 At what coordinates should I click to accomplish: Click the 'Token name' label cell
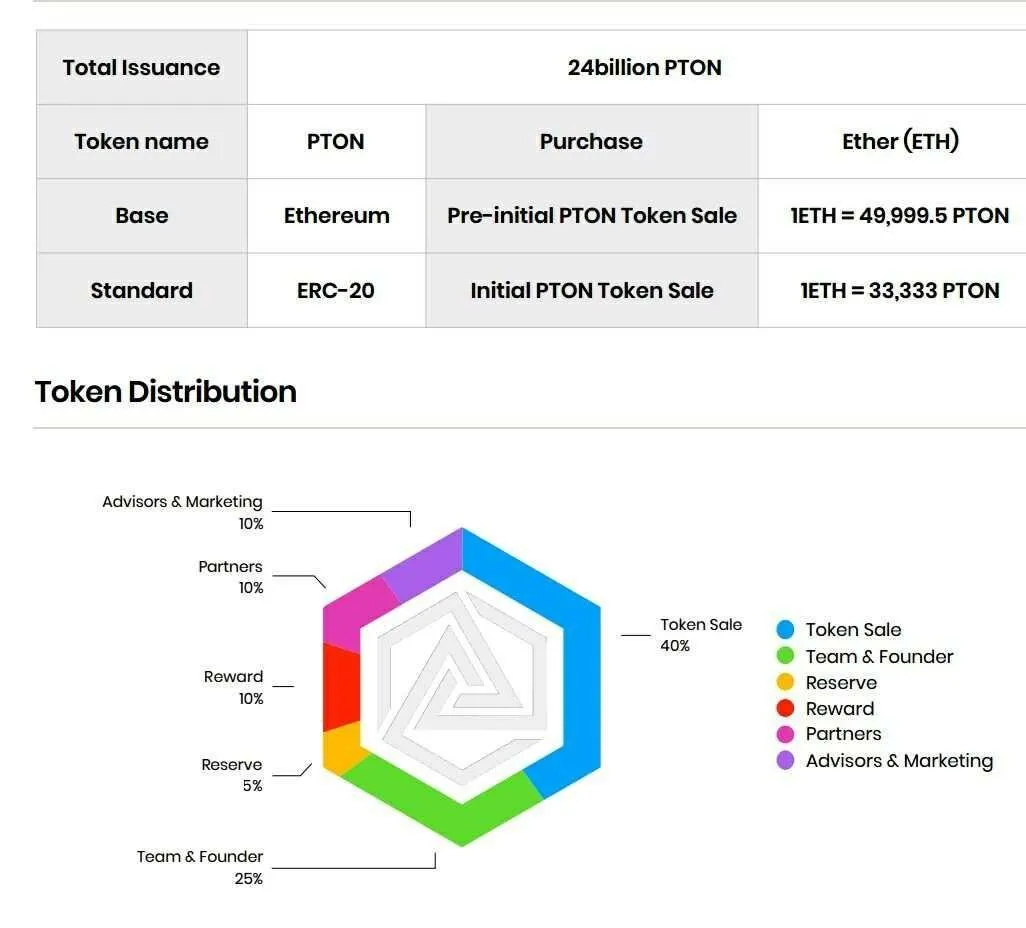[x=141, y=141]
